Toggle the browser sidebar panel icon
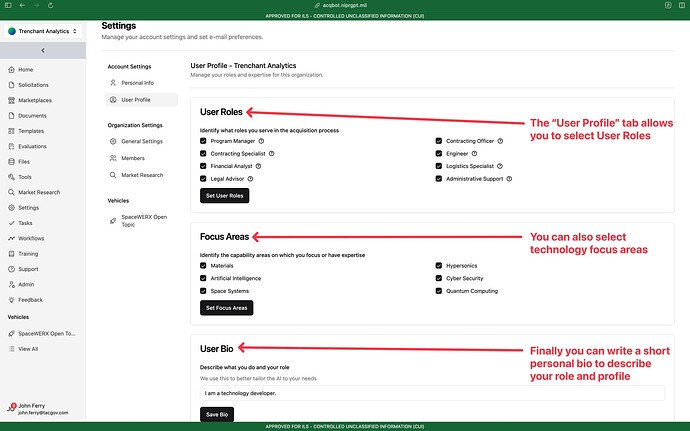 pyautogui.click(x=8, y=5)
